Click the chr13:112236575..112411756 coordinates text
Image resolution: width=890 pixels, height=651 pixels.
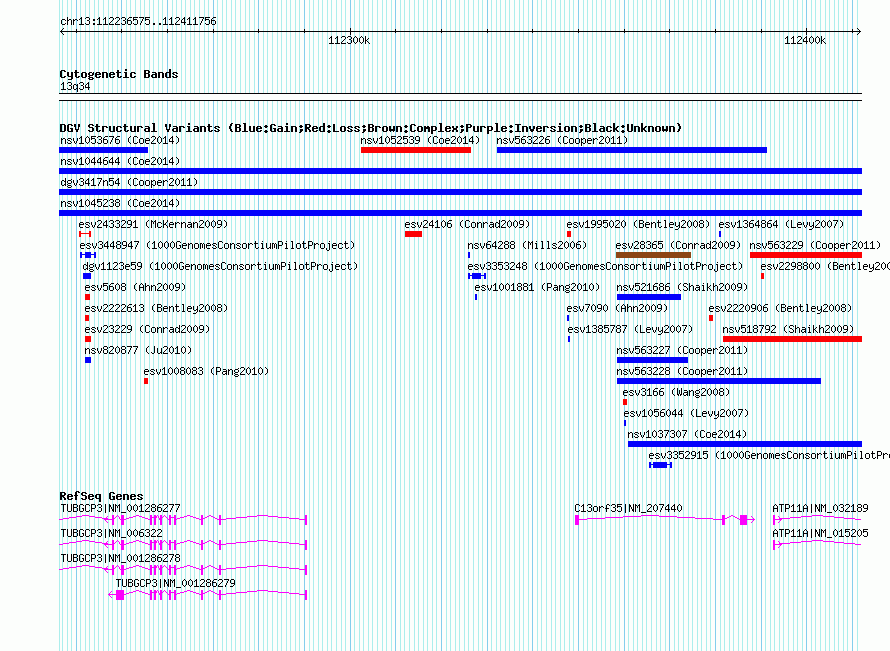tap(138, 21)
